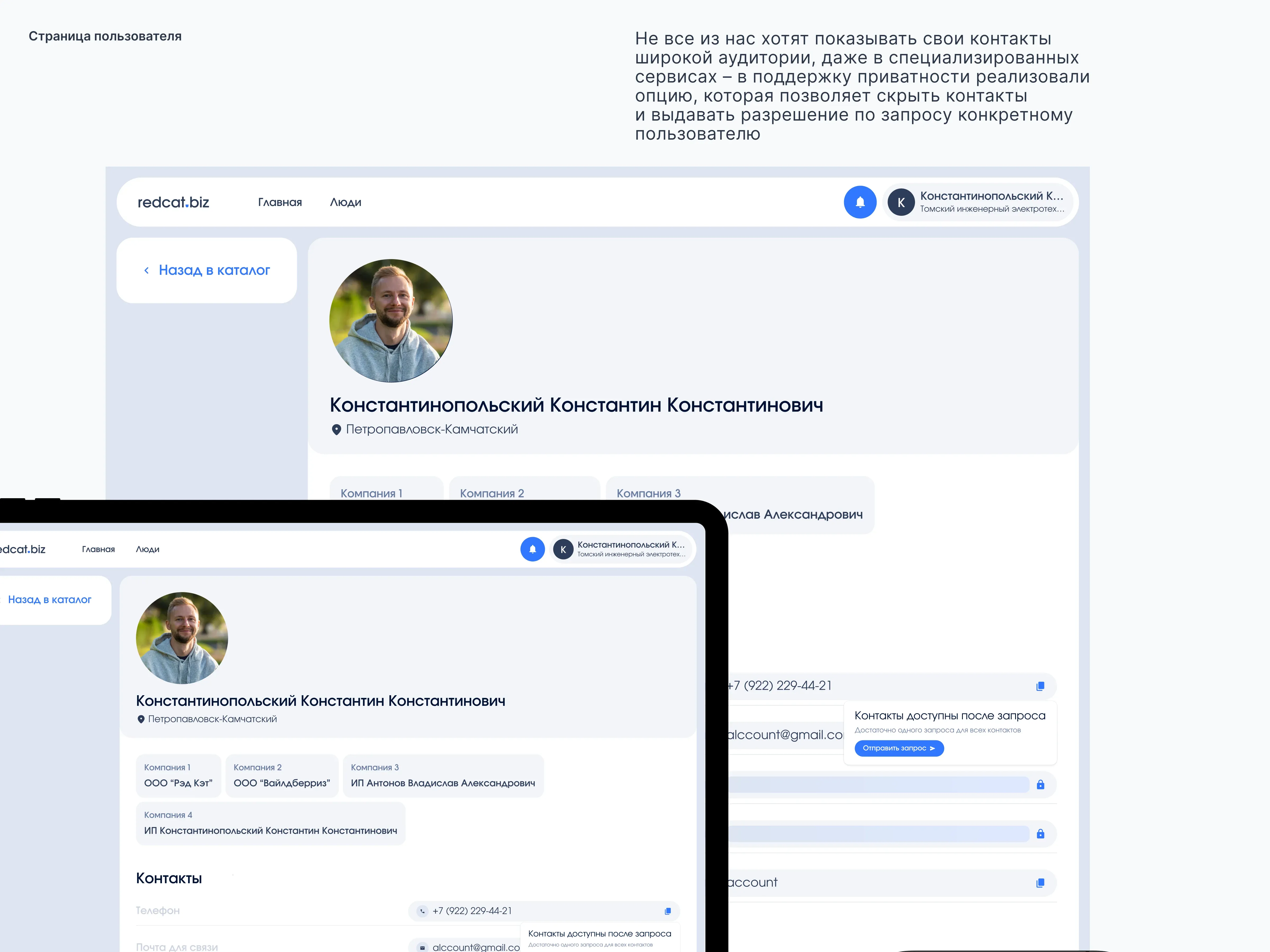Select ООО "Вайлдберриз" company card
Viewport: 1270px width, 952px height.
tap(281, 776)
